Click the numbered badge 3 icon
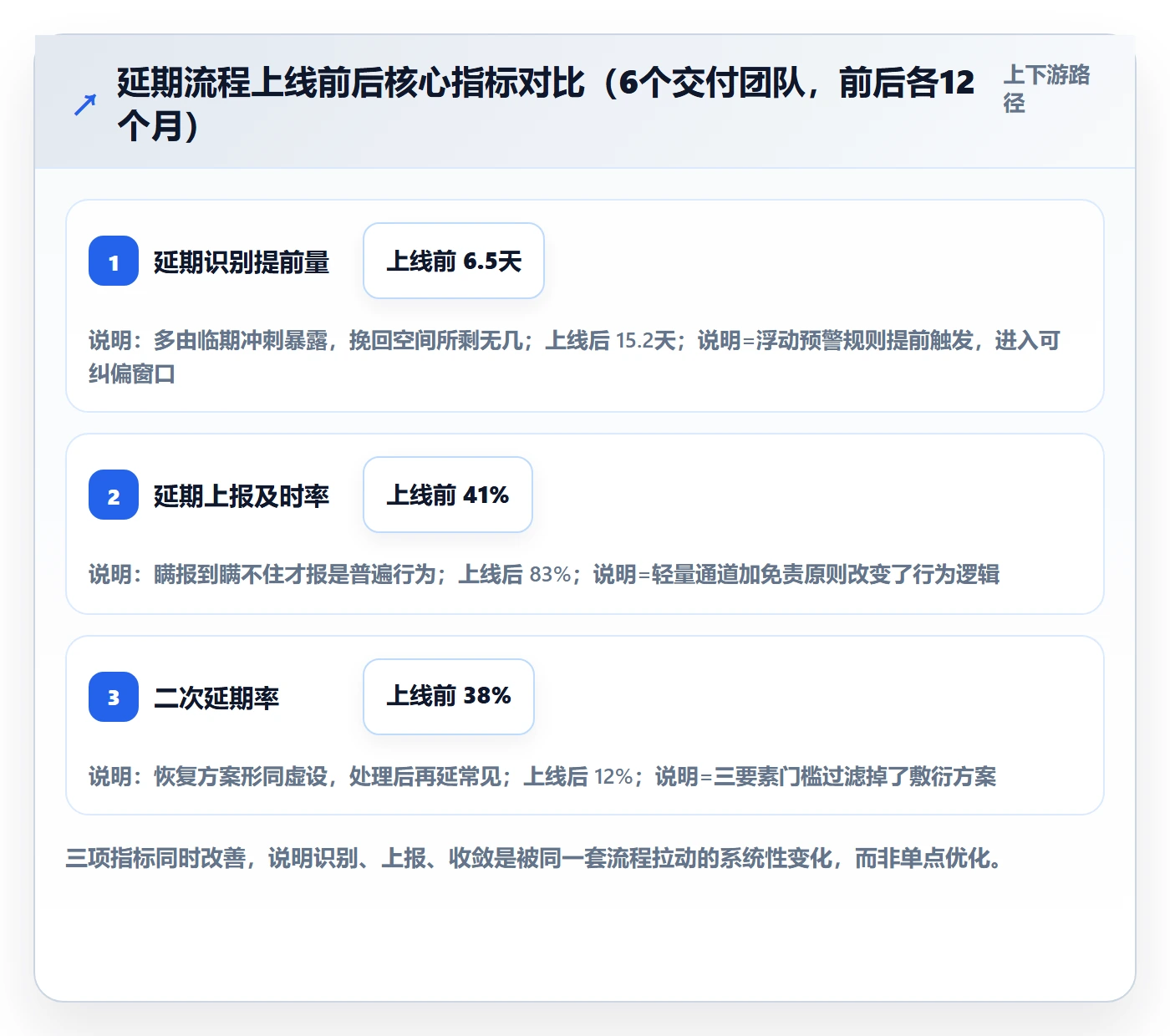 pos(114,697)
